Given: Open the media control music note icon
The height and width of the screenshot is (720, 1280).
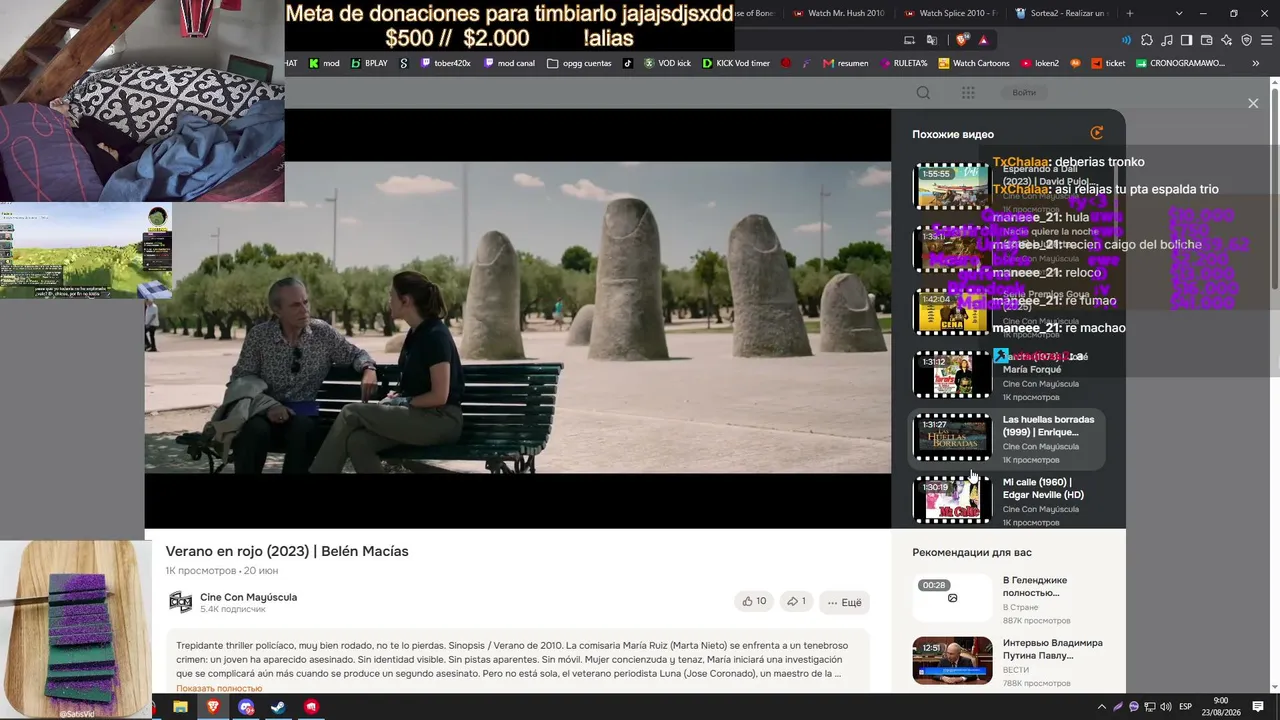Looking at the screenshot, I should click(x=1167, y=40).
